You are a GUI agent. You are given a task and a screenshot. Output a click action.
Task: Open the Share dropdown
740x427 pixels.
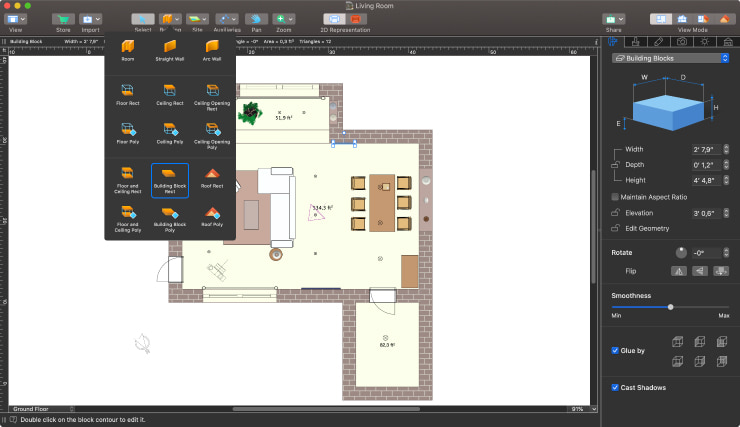tap(614, 19)
